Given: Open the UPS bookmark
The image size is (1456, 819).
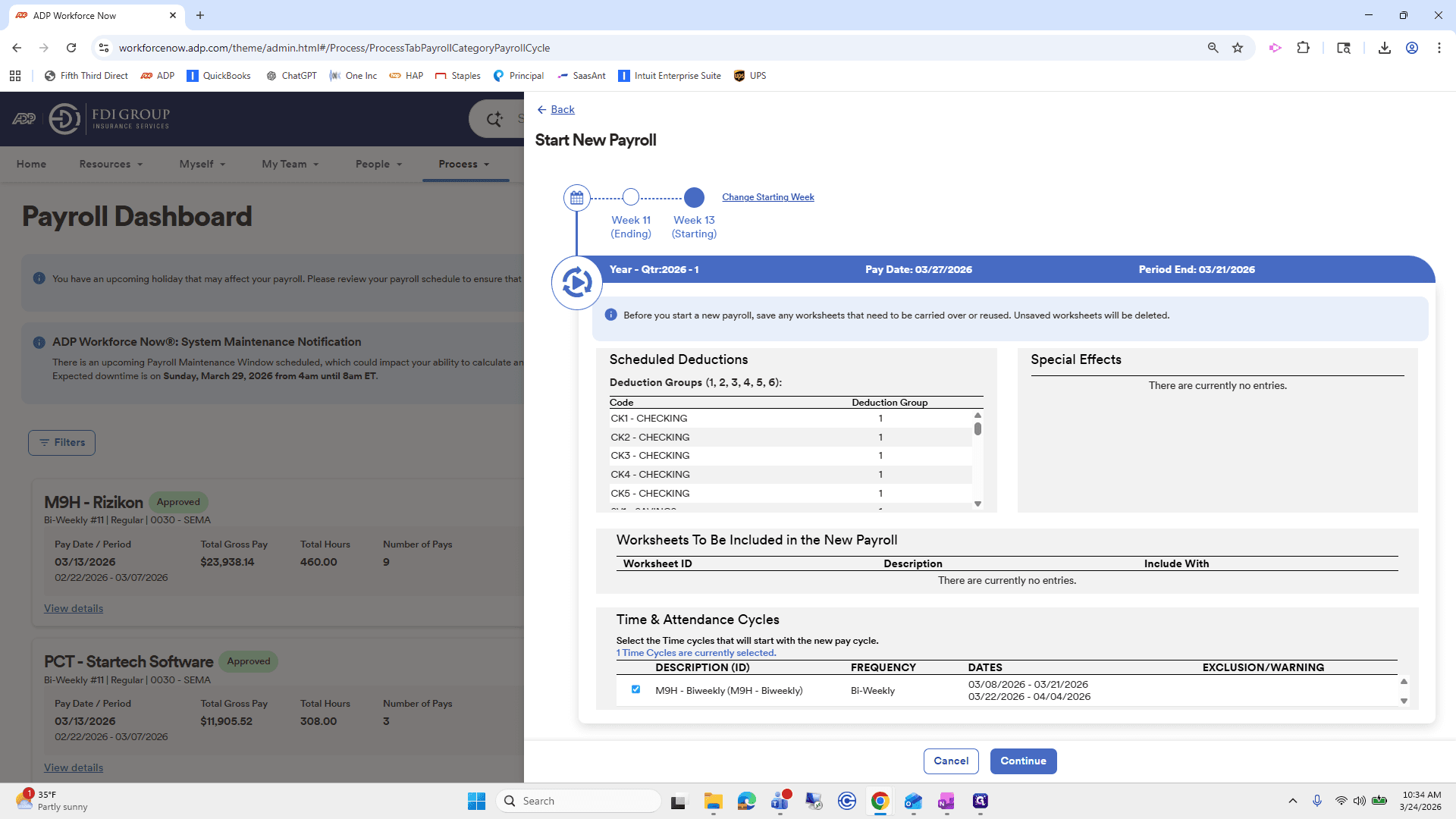Looking at the screenshot, I should tap(750, 76).
